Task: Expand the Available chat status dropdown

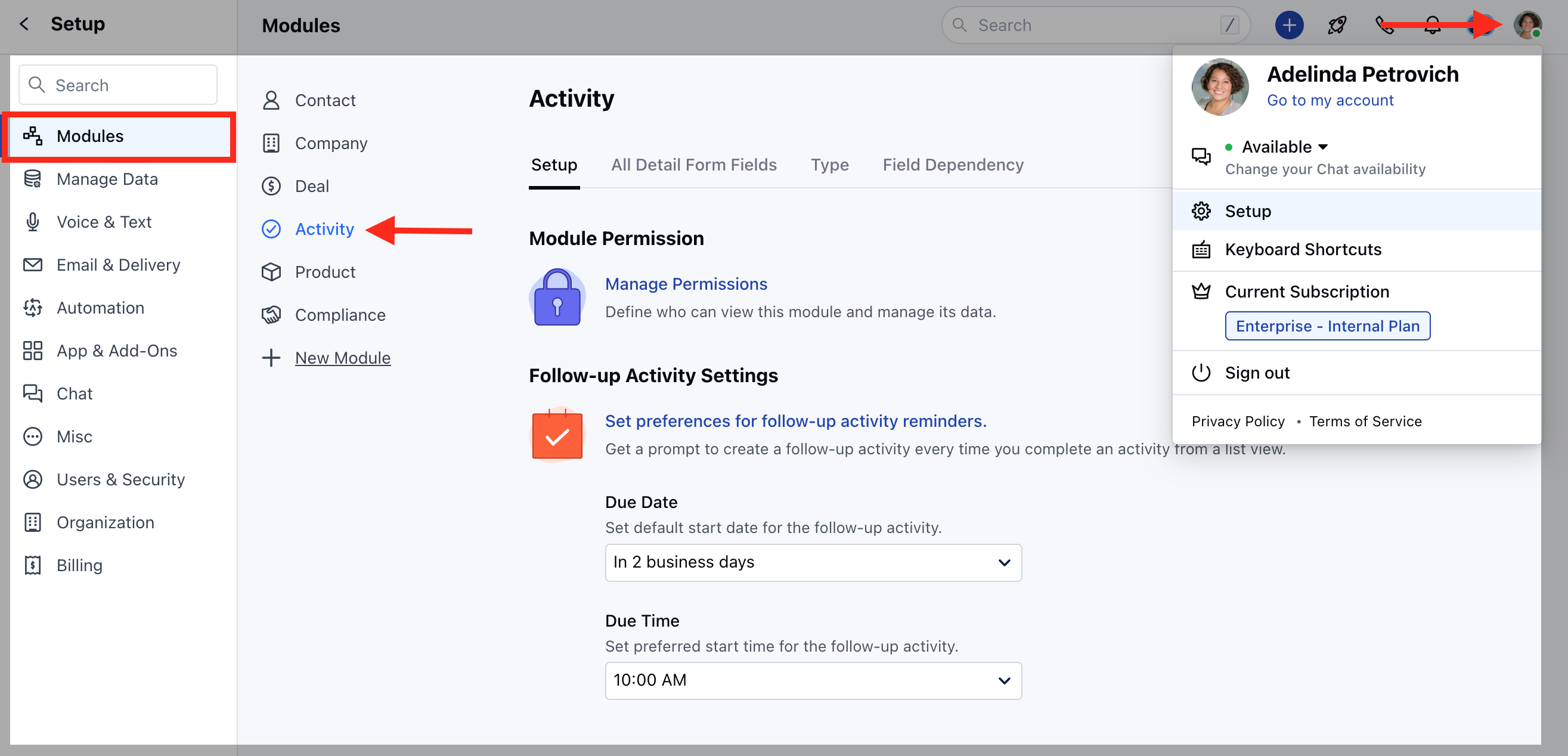Action: point(1284,147)
